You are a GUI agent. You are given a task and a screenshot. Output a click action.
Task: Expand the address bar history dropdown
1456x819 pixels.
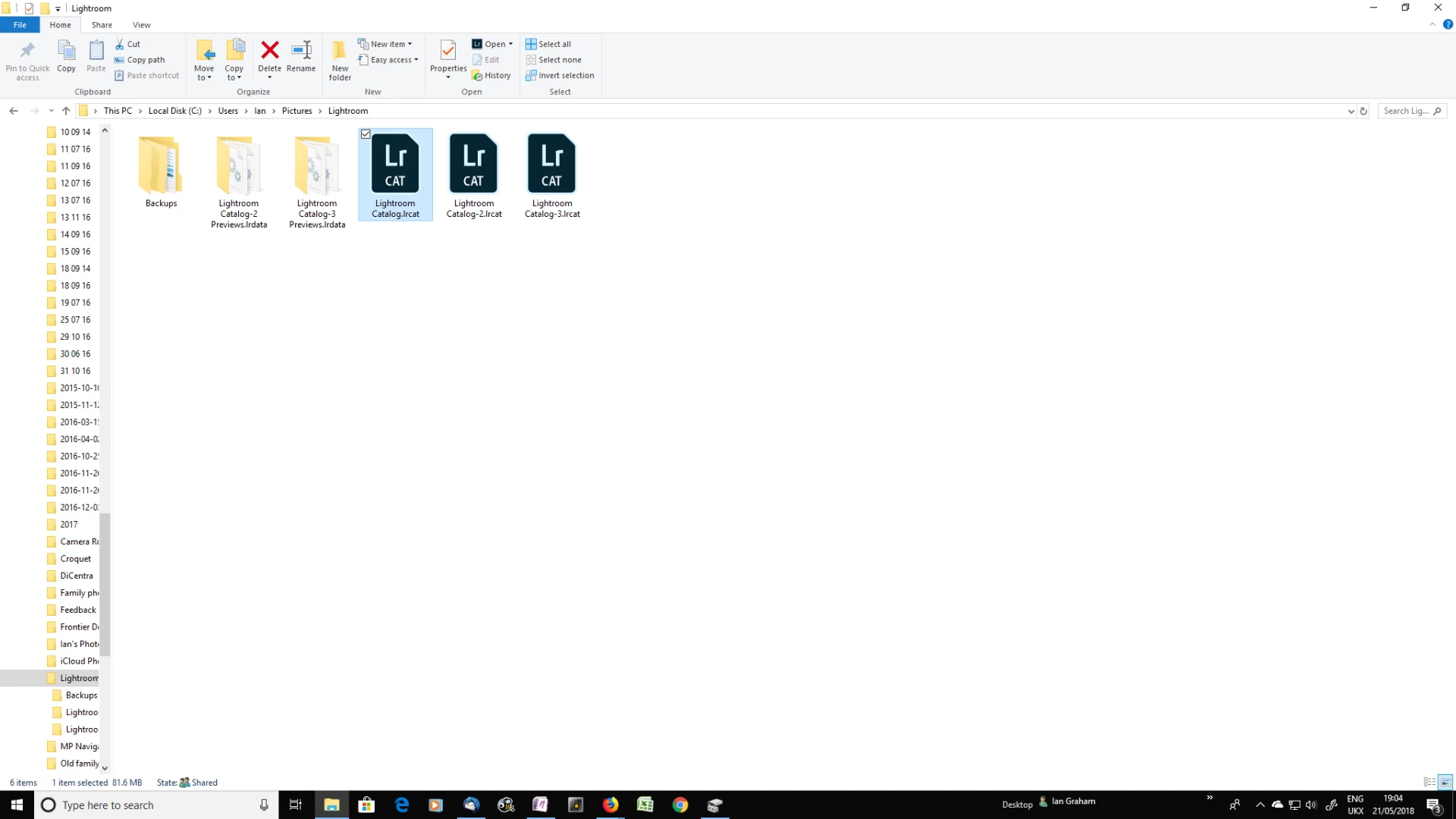click(1351, 111)
